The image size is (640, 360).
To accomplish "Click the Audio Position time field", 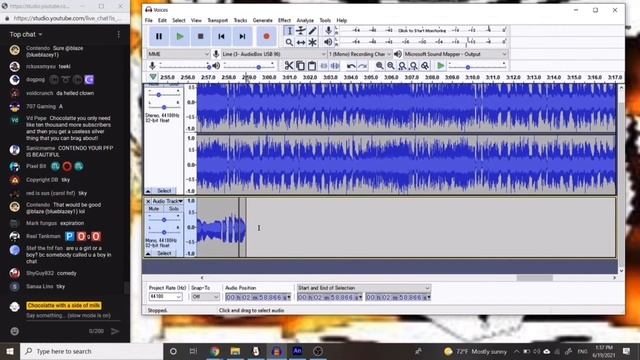I will (x=258, y=298).
